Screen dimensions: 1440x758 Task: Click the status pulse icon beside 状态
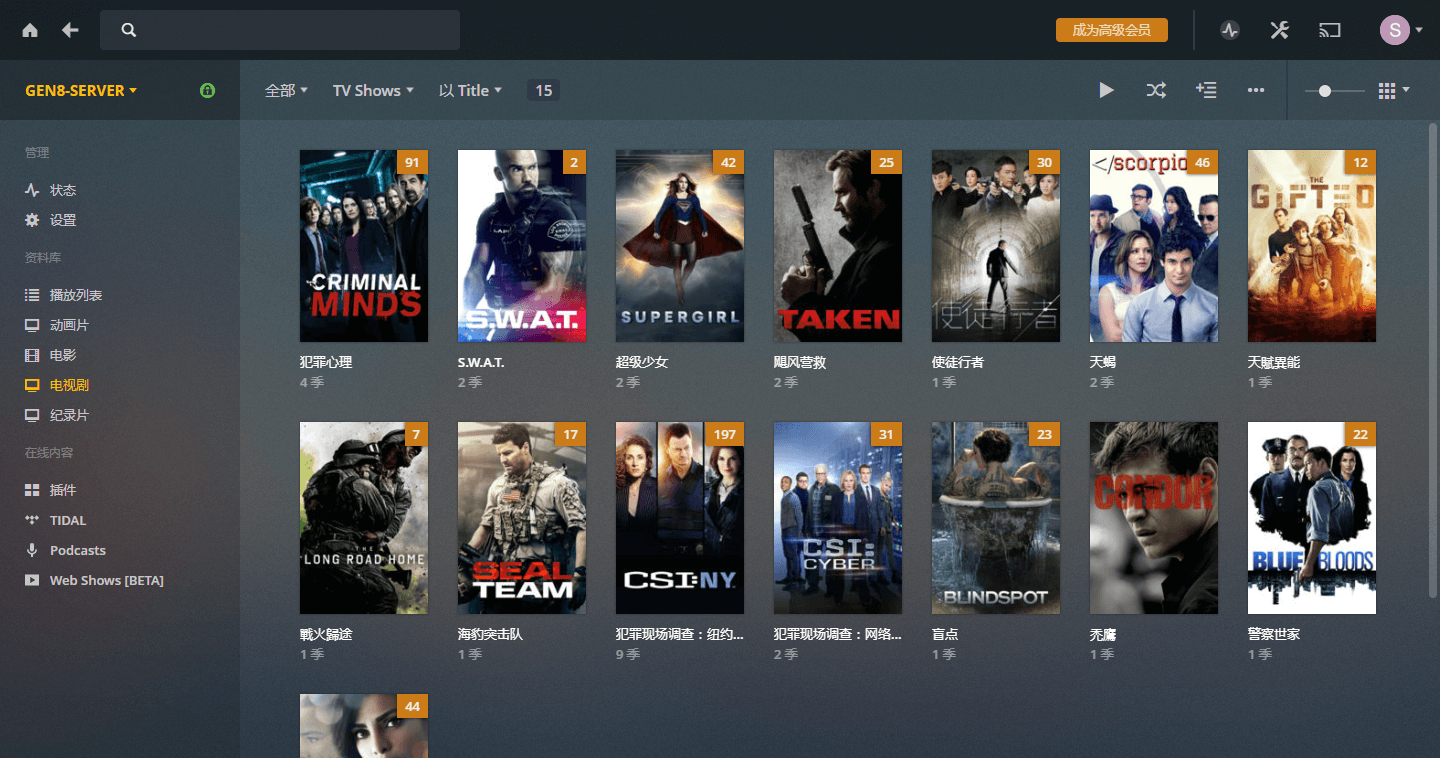(x=32, y=190)
